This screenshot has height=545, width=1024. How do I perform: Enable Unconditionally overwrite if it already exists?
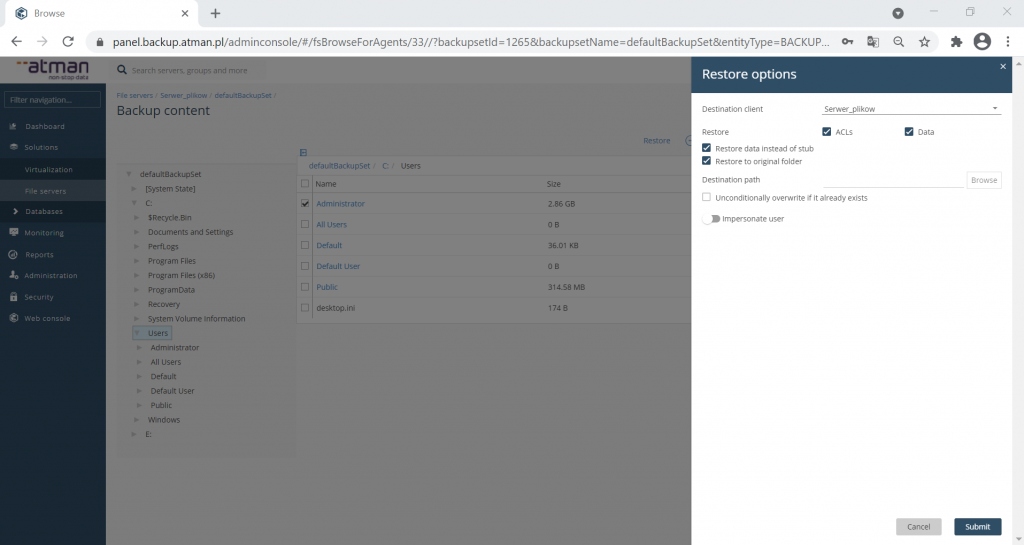click(x=707, y=198)
